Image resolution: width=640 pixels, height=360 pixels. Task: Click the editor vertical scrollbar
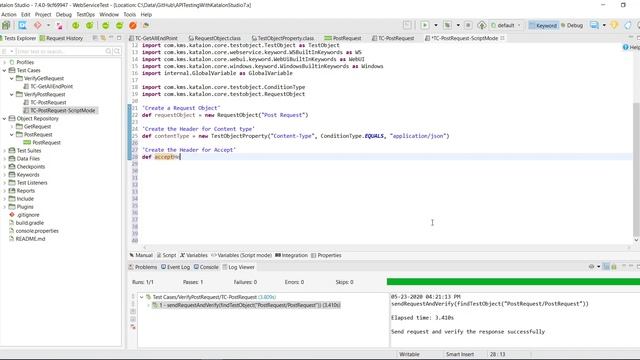click(636, 170)
